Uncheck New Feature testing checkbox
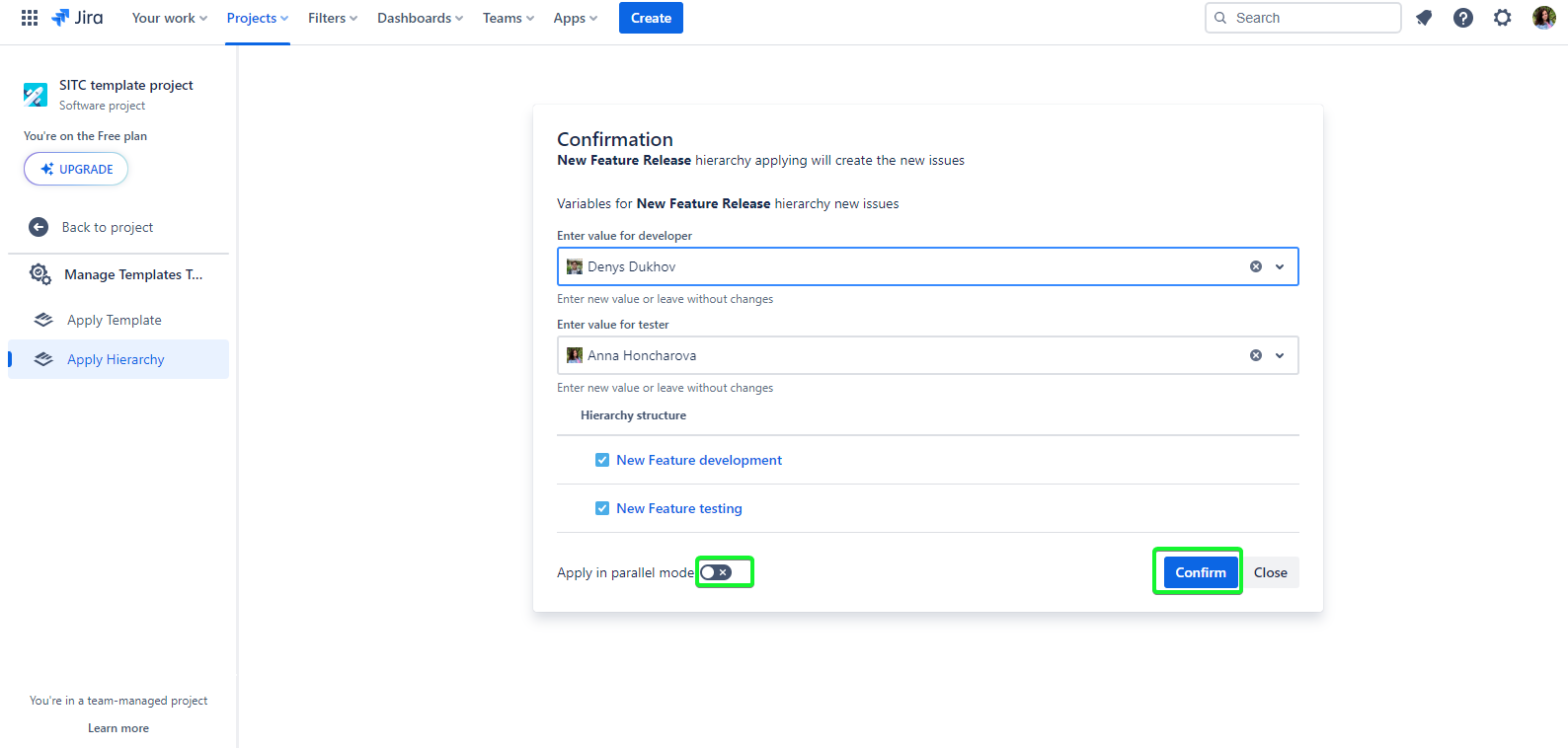Viewport: 1568px width, 748px height. [602, 508]
